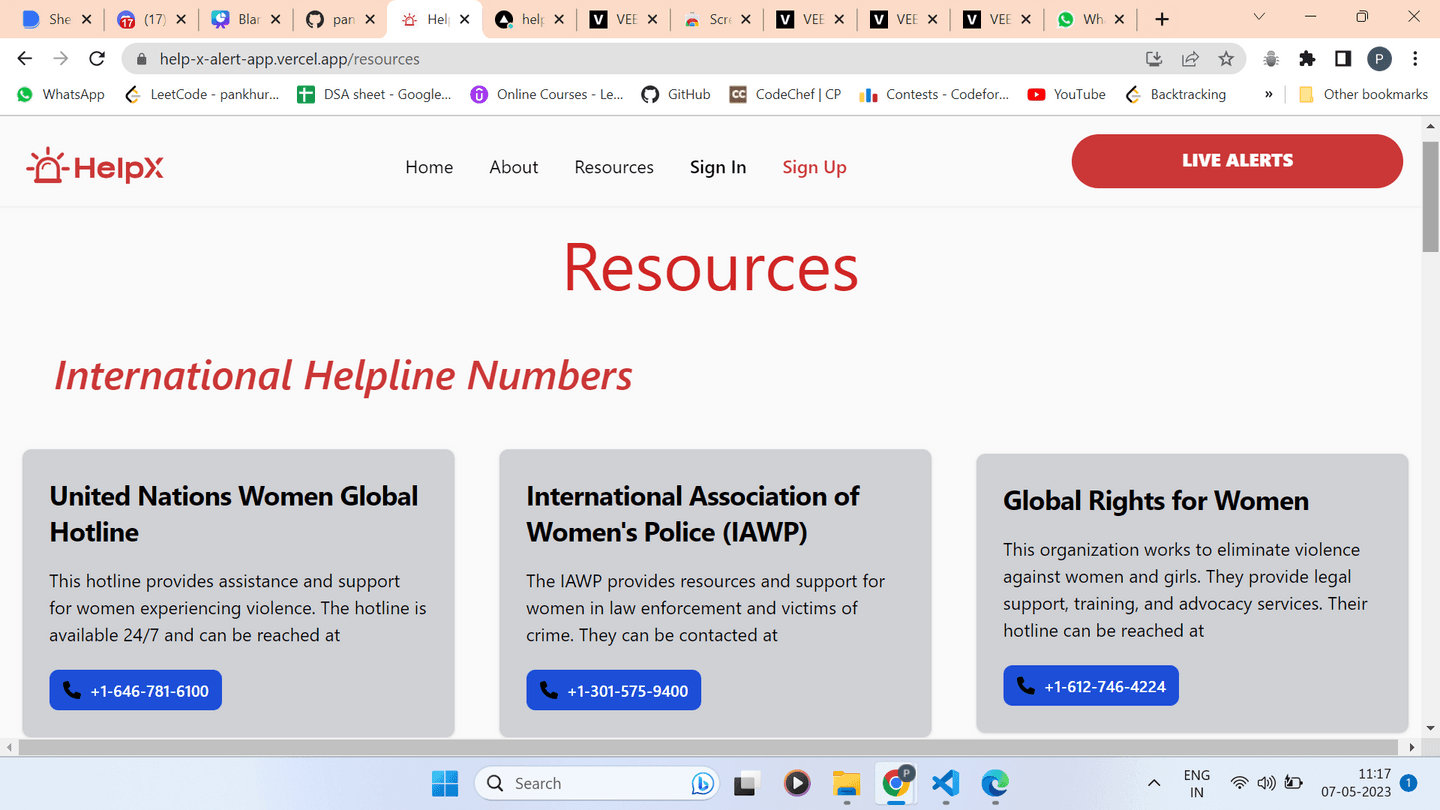Image resolution: width=1440 pixels, height=810 pixels.
Task: Open Microsoft Edge from the taskbar
Action: click(994, 783)
